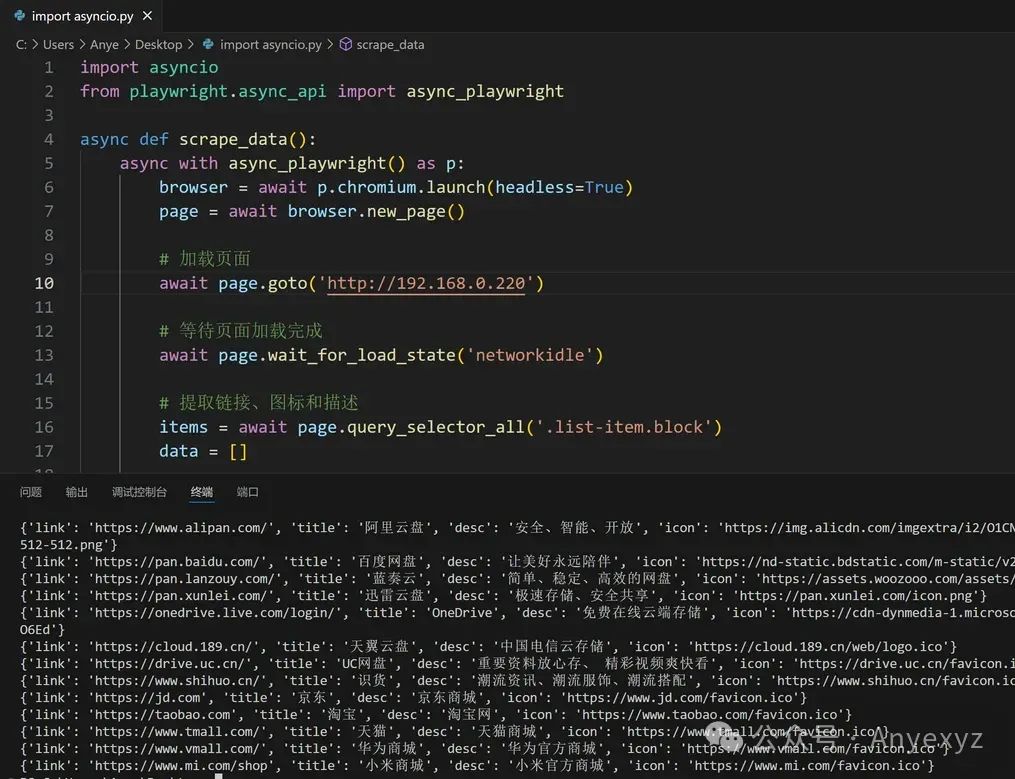Click the www.mi.com/favicon.ico icon URL
The image size is (1015, 779).
[x=807, y=765]
